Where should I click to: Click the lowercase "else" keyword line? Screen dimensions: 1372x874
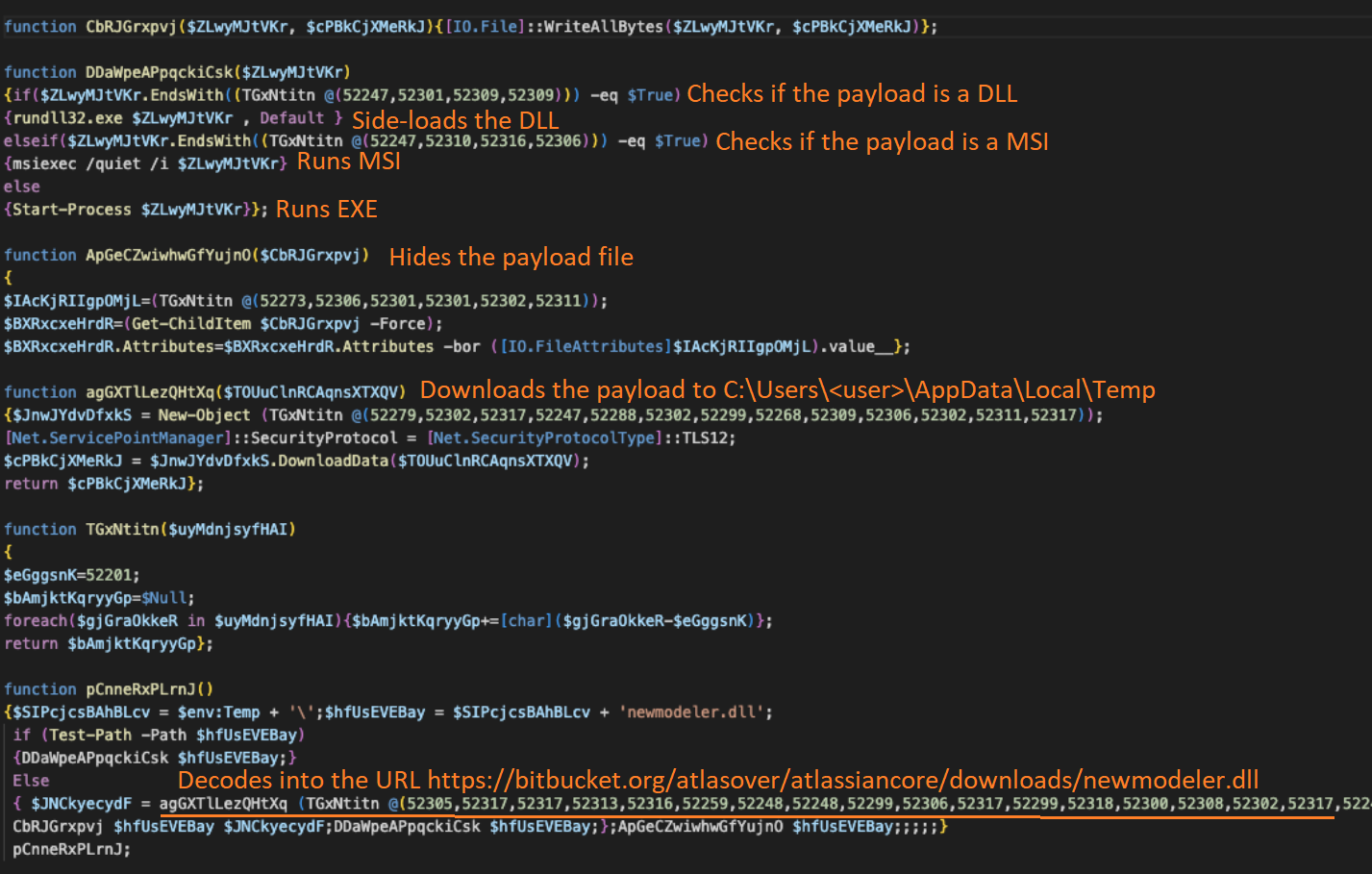tap(22, 187)
